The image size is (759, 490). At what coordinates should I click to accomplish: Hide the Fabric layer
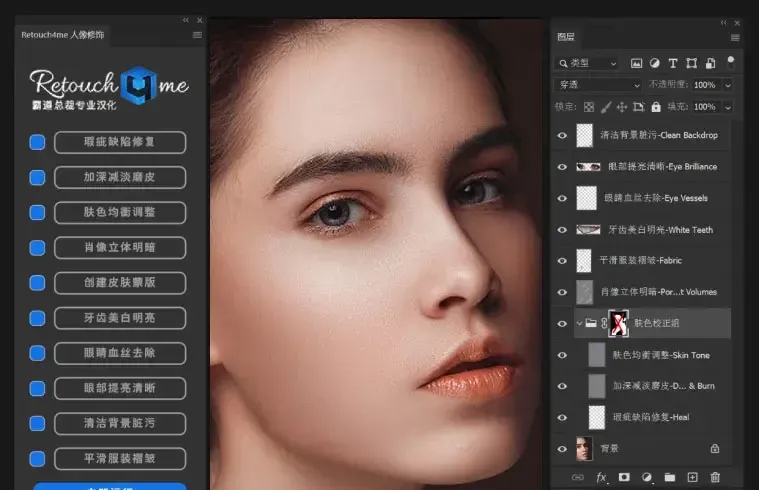pos(562,261)
